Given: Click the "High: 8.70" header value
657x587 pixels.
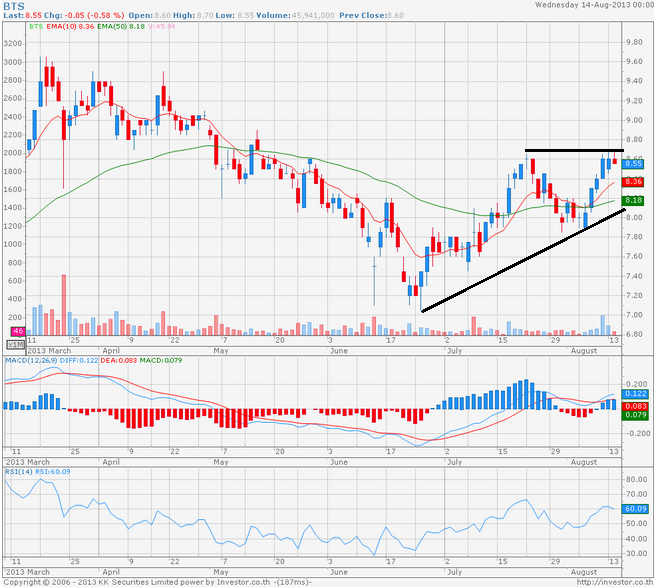Looking at the screenshot, I should (x=193, y=16).
